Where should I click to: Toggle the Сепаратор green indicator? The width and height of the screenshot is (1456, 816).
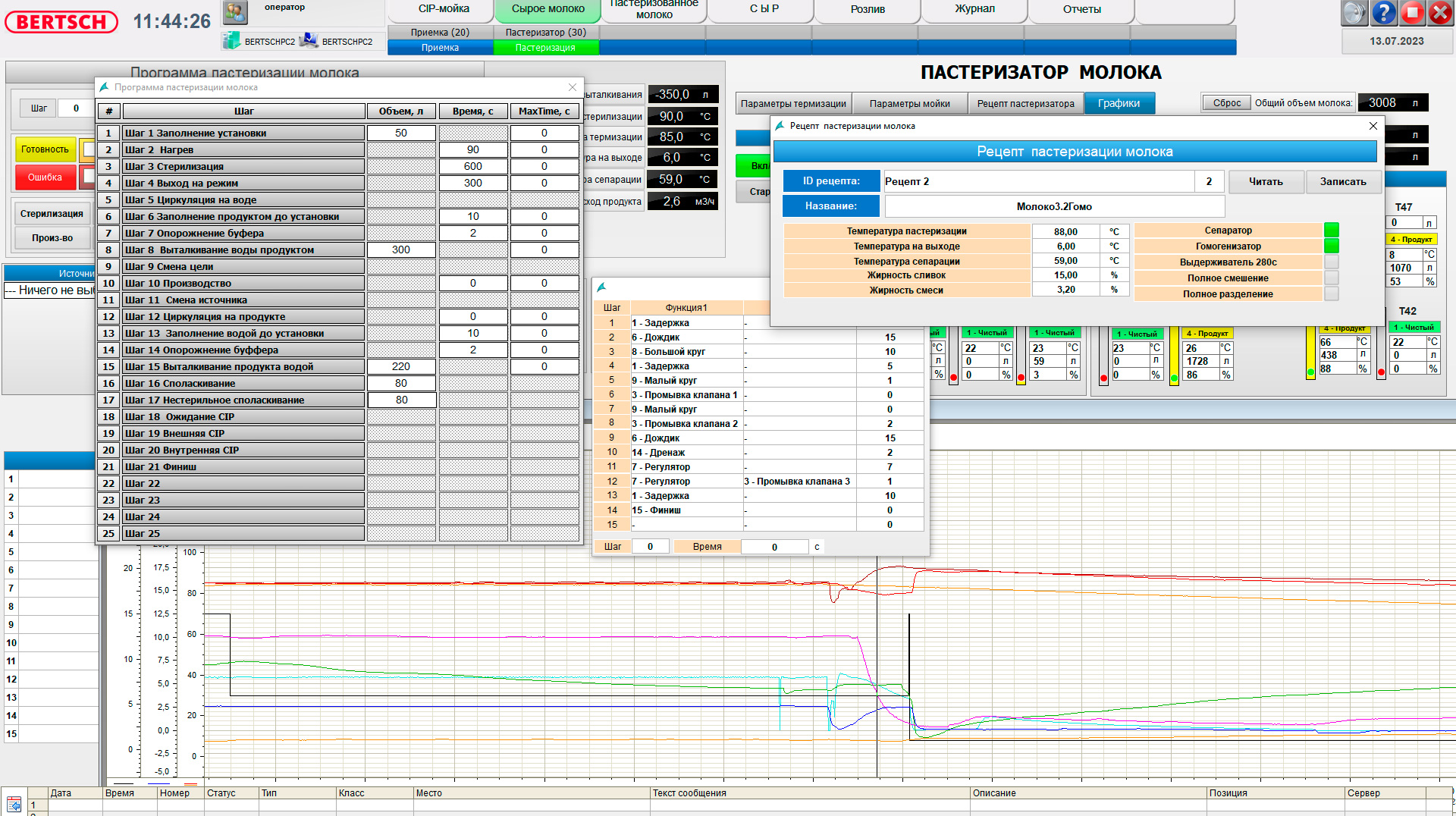(1331, 231)
